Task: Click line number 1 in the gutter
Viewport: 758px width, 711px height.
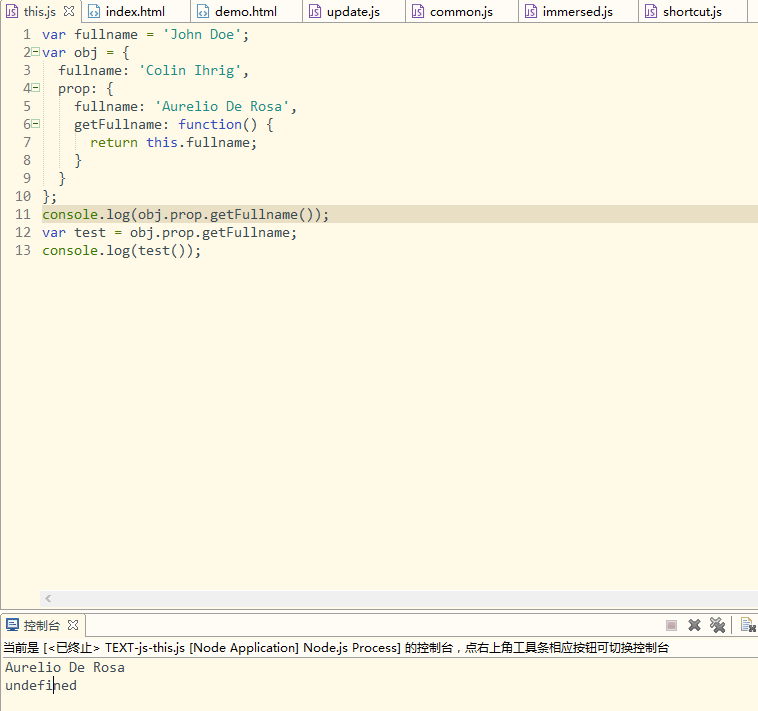Action: coord(27,34)
